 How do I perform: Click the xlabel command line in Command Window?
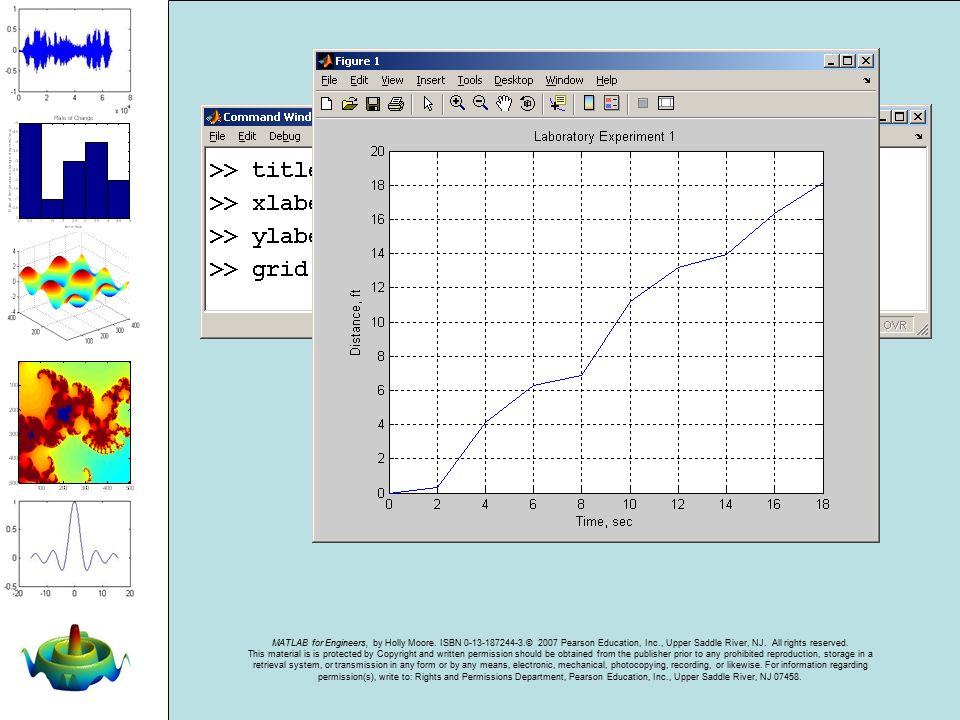click(x=260, y=203)
